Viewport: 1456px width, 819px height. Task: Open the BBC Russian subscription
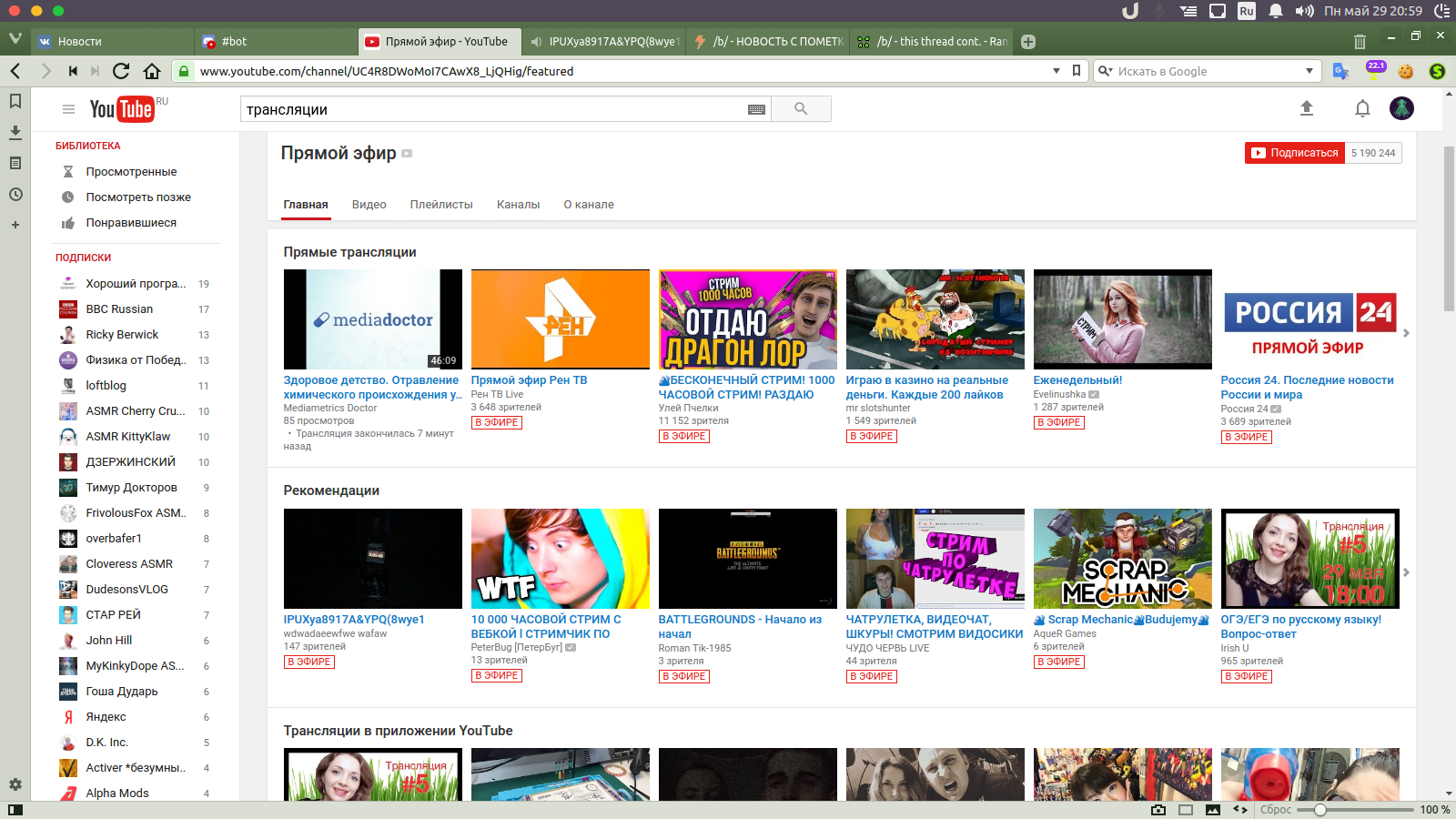(x=119, y=309)
